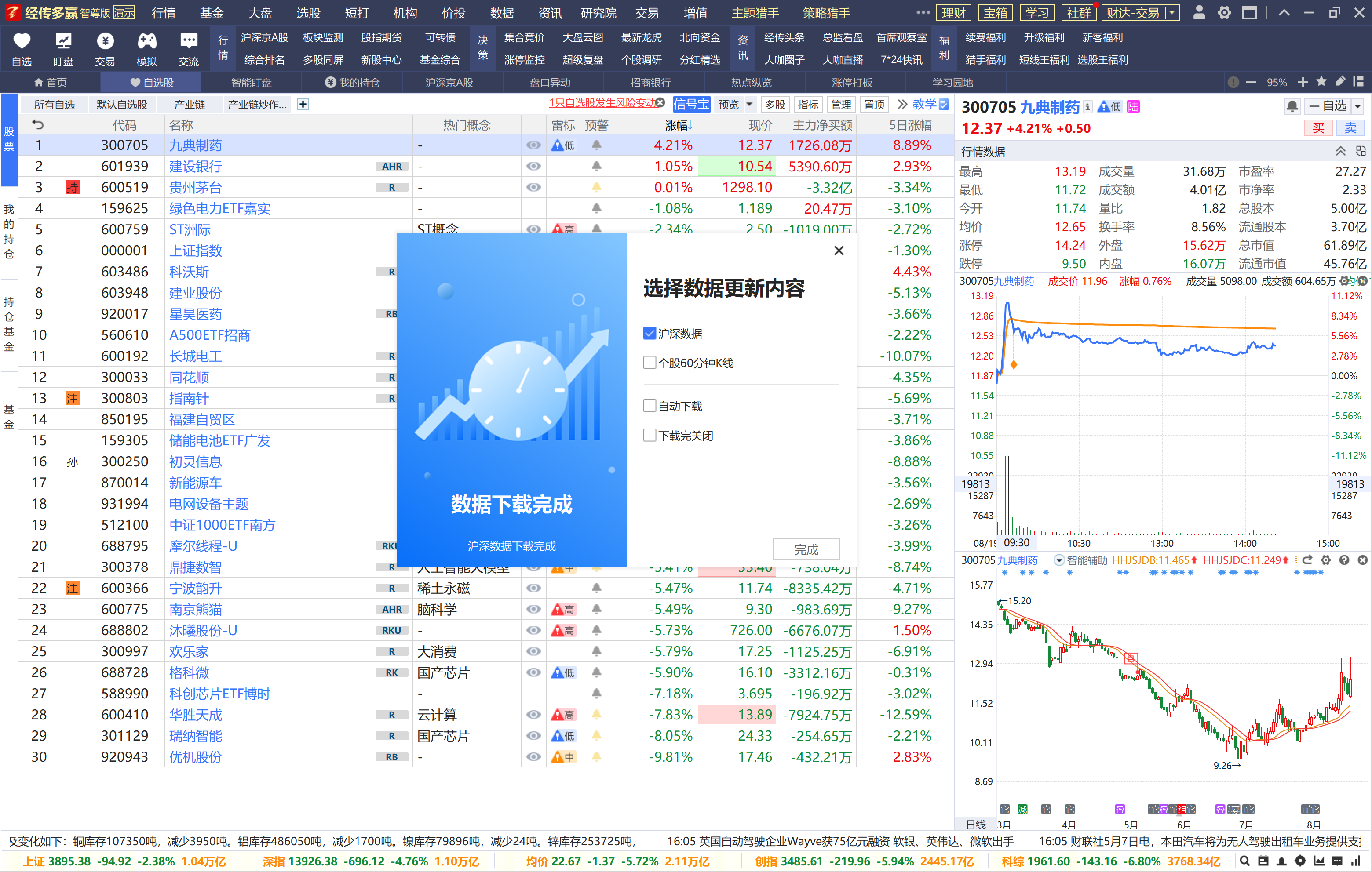
Task: Click the blue 卖 sell button
Action: coord(1350,128)
